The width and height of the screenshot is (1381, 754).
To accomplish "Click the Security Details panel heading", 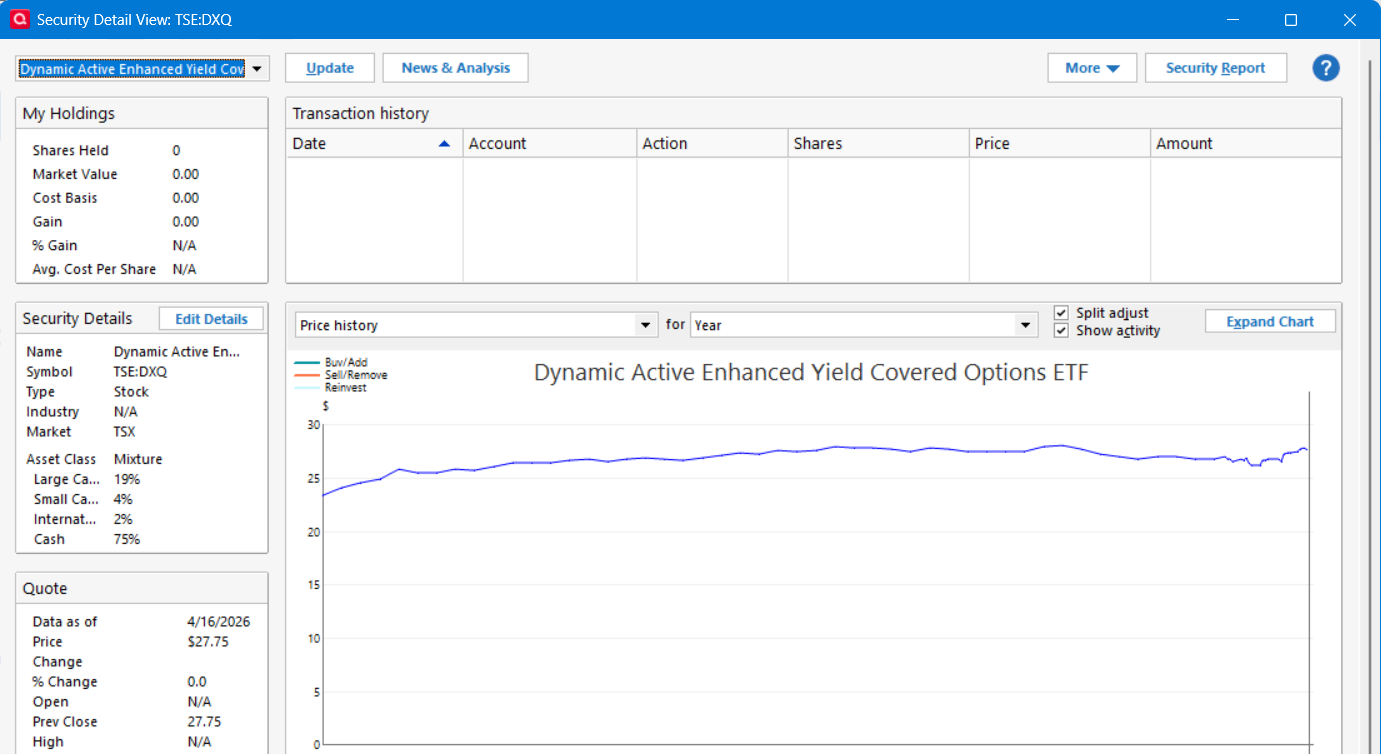I will [x=78, y=319].
